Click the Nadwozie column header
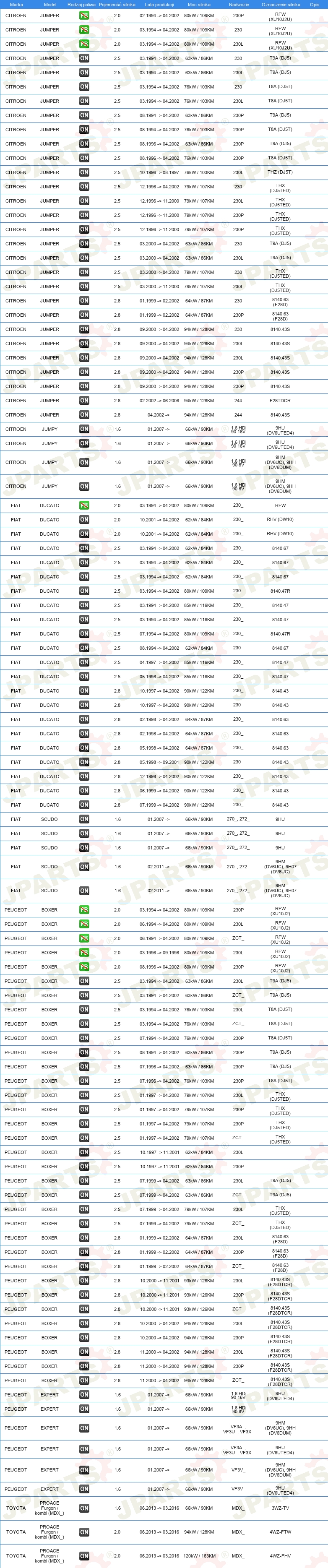 coord(239,4)
